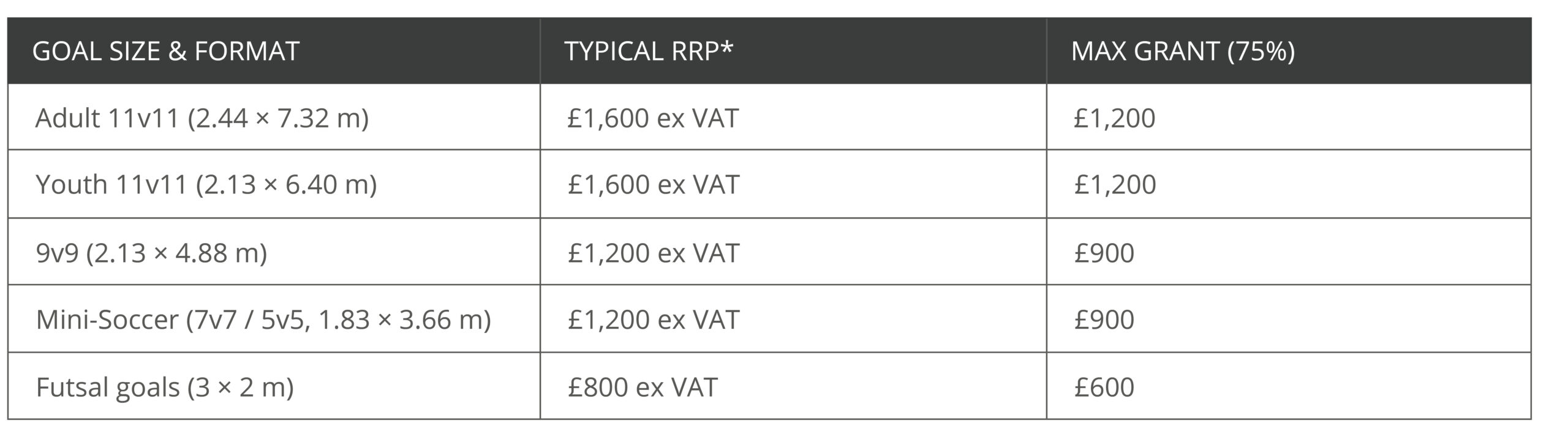Image resolution: width=1568 pixels, height=431 pixels.
Task: Click the (75%) text in the header
Action: (1261, 51)
